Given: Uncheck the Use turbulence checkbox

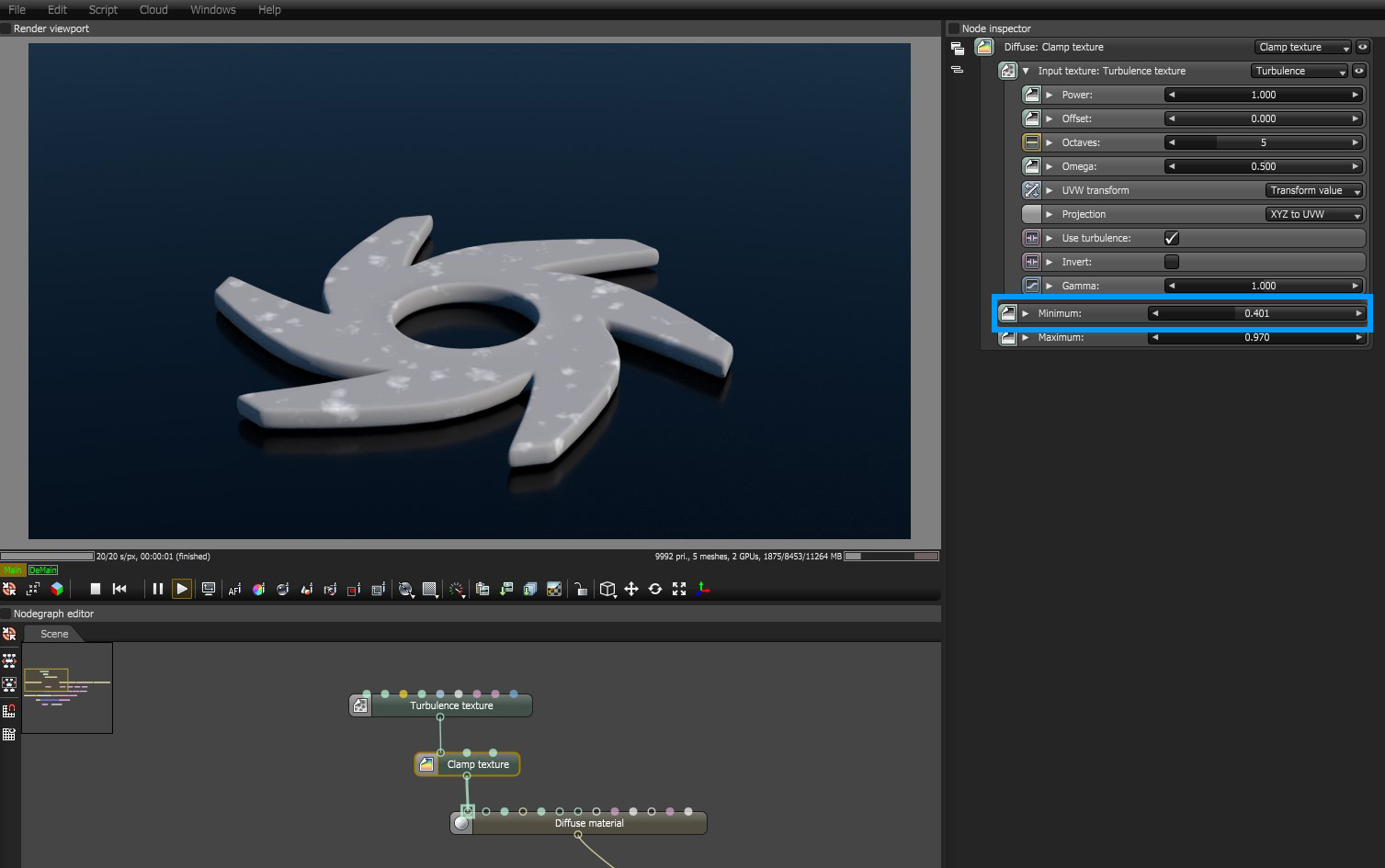Looking at the screenshot, I should pos(1172,238).
